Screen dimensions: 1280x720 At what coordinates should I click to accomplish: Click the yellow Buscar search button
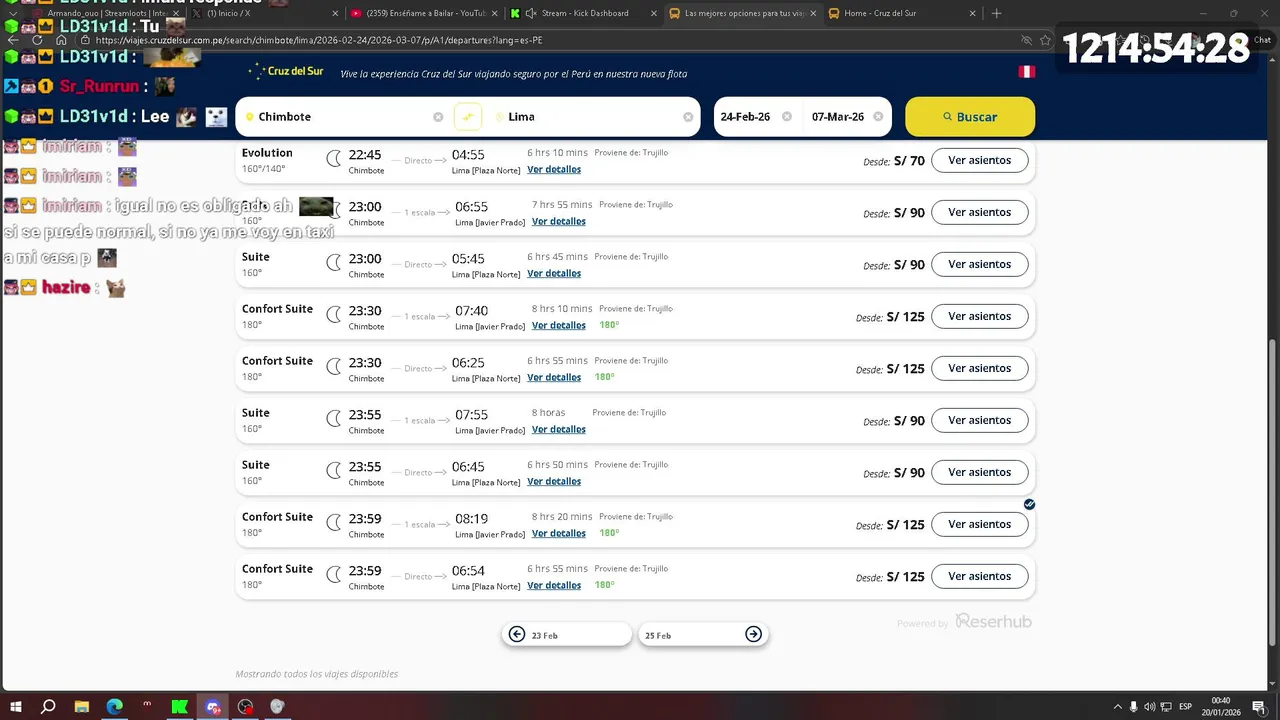coord(970,117)
